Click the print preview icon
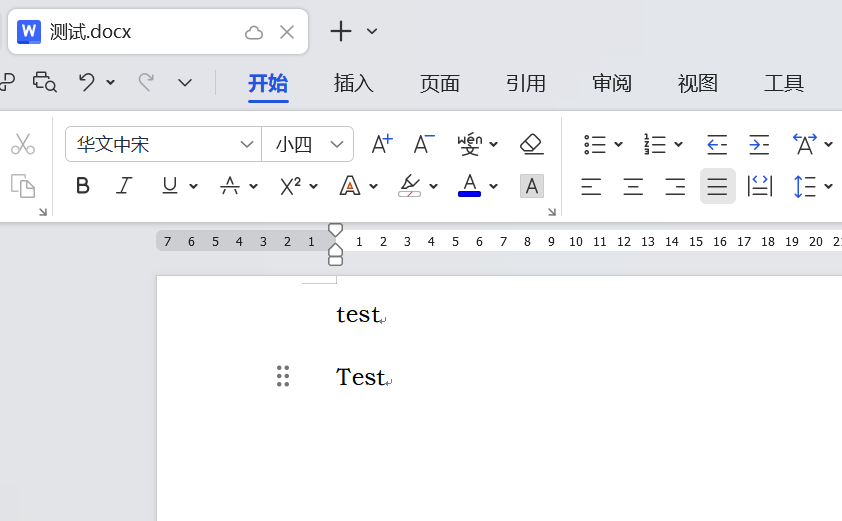The width and height of the screenshot is (842, 521). (x=44, y=83)
